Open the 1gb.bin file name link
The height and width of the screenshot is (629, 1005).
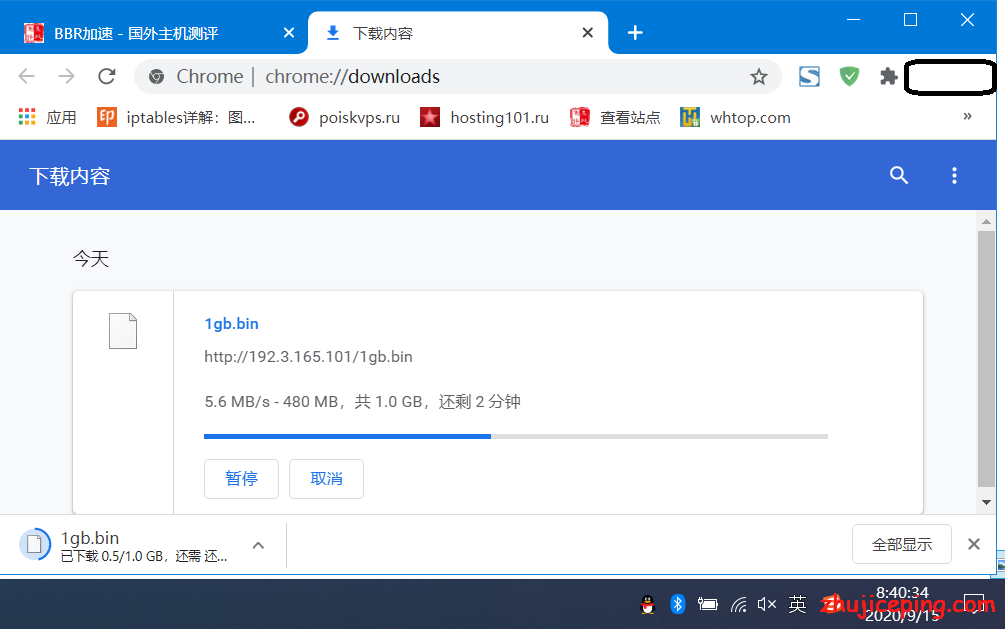coord(231,324)
